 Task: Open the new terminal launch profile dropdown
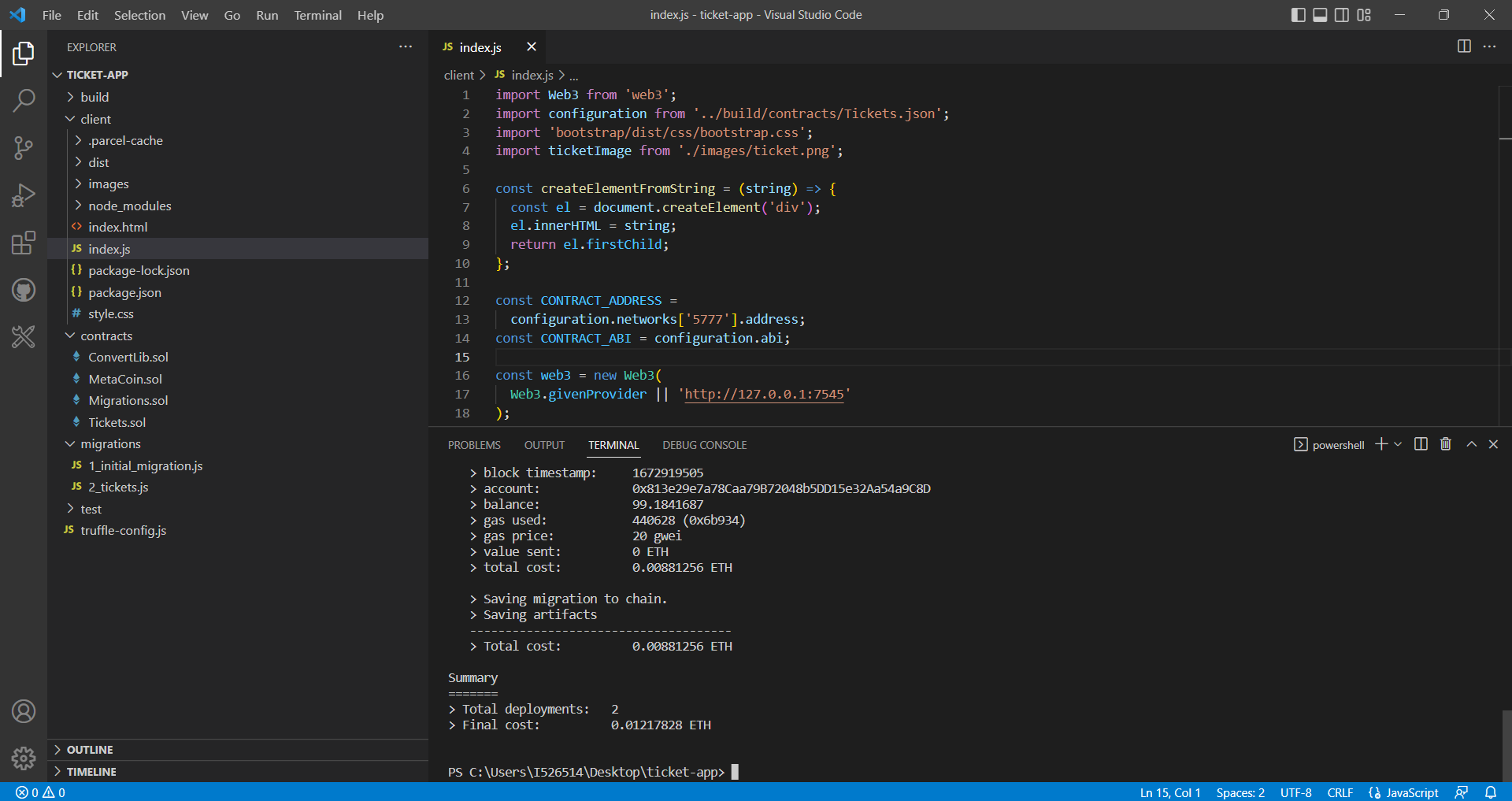coord(1398,444)
